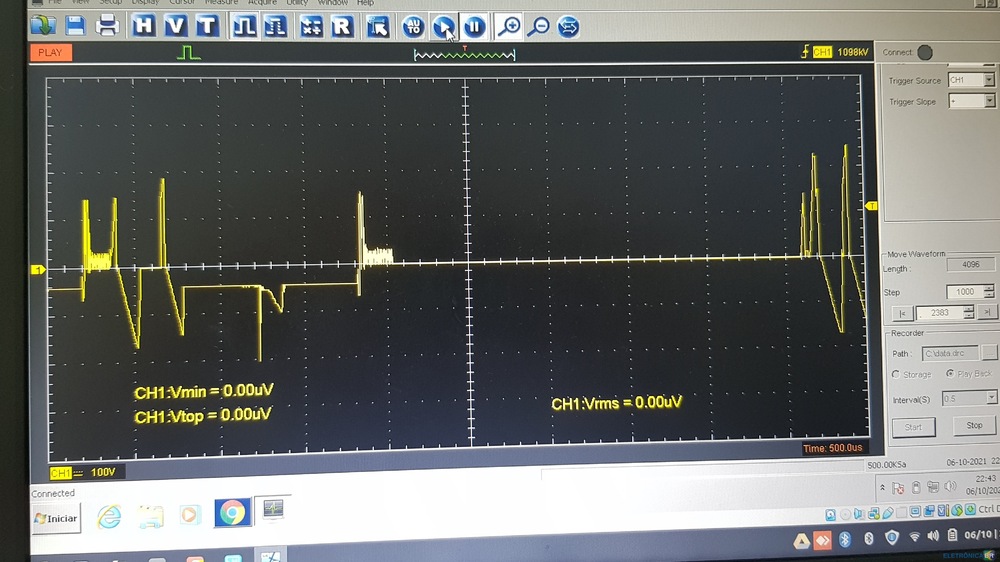Click the Step value field 1000
The width and height of the screenshot is (1000, 562).
(x=964, y=292)
